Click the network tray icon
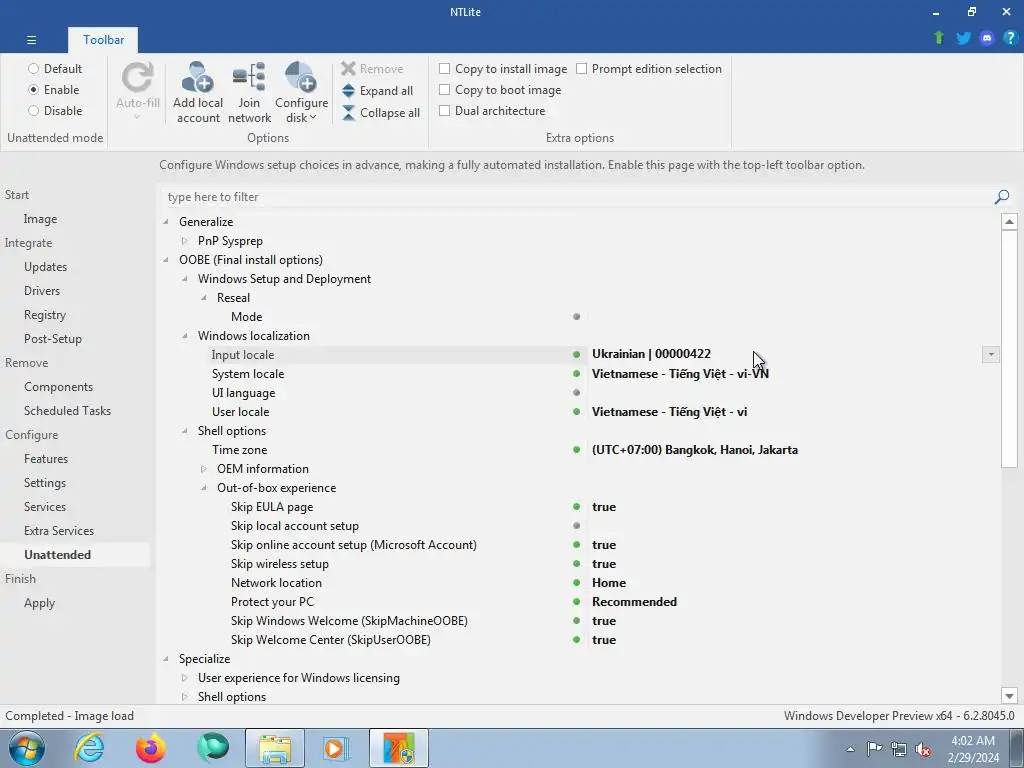The image size is (1024, 768). click(x=899, y=749)
